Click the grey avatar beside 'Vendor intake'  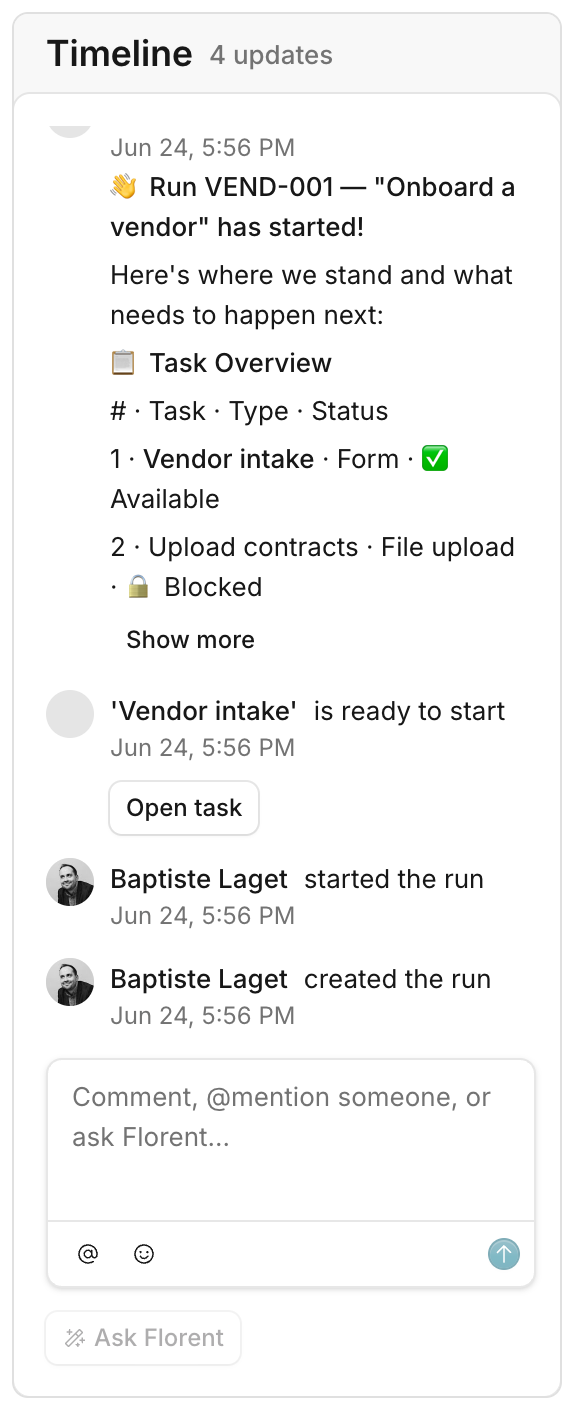[x=70, y=714]
